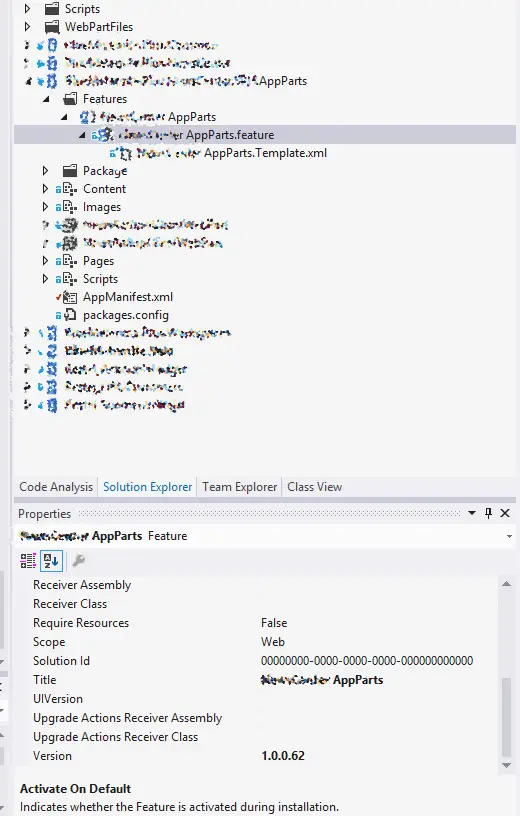
Task: Select the Receiver Assembly property
Action: 82,585
